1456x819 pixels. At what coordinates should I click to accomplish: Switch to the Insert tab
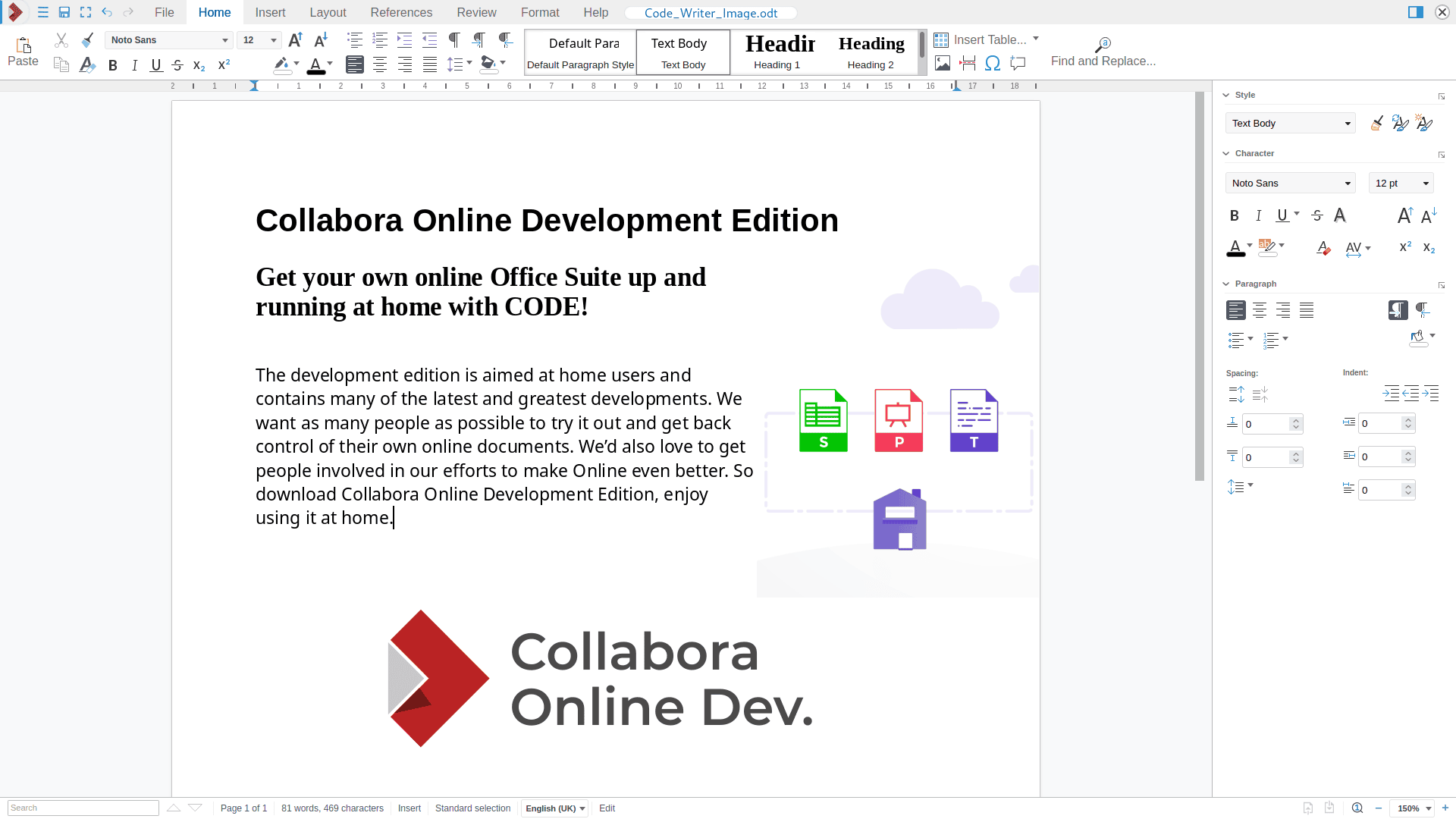(x=270, y=12)
